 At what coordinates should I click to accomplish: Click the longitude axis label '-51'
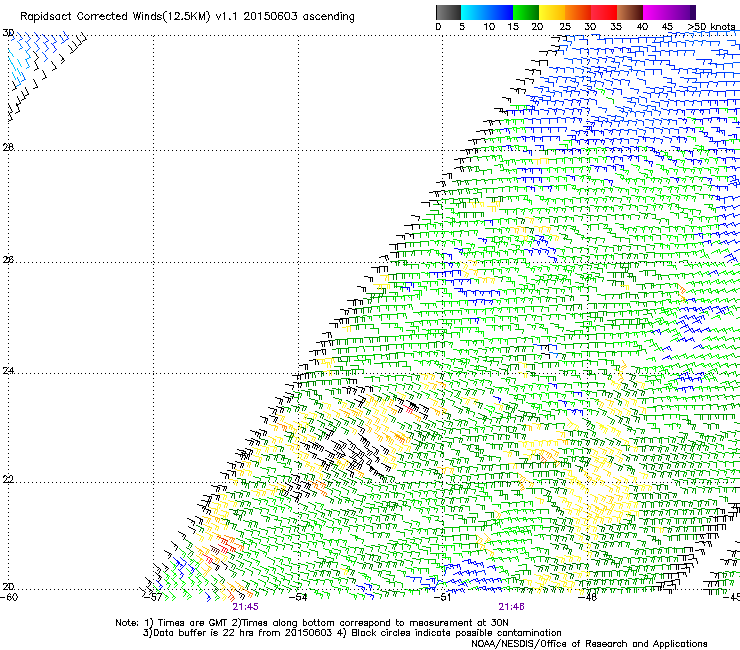click(443, 597)
